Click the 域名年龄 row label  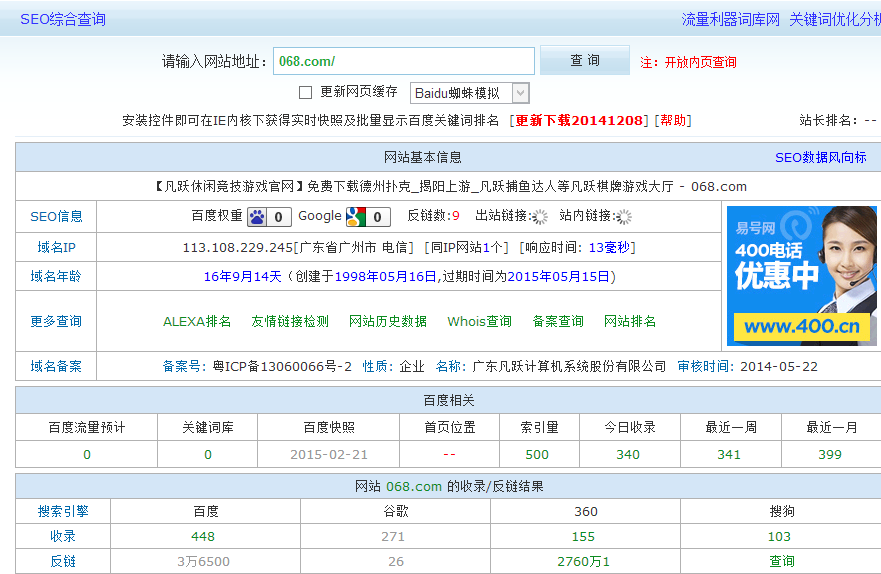(x=56, y=276)
